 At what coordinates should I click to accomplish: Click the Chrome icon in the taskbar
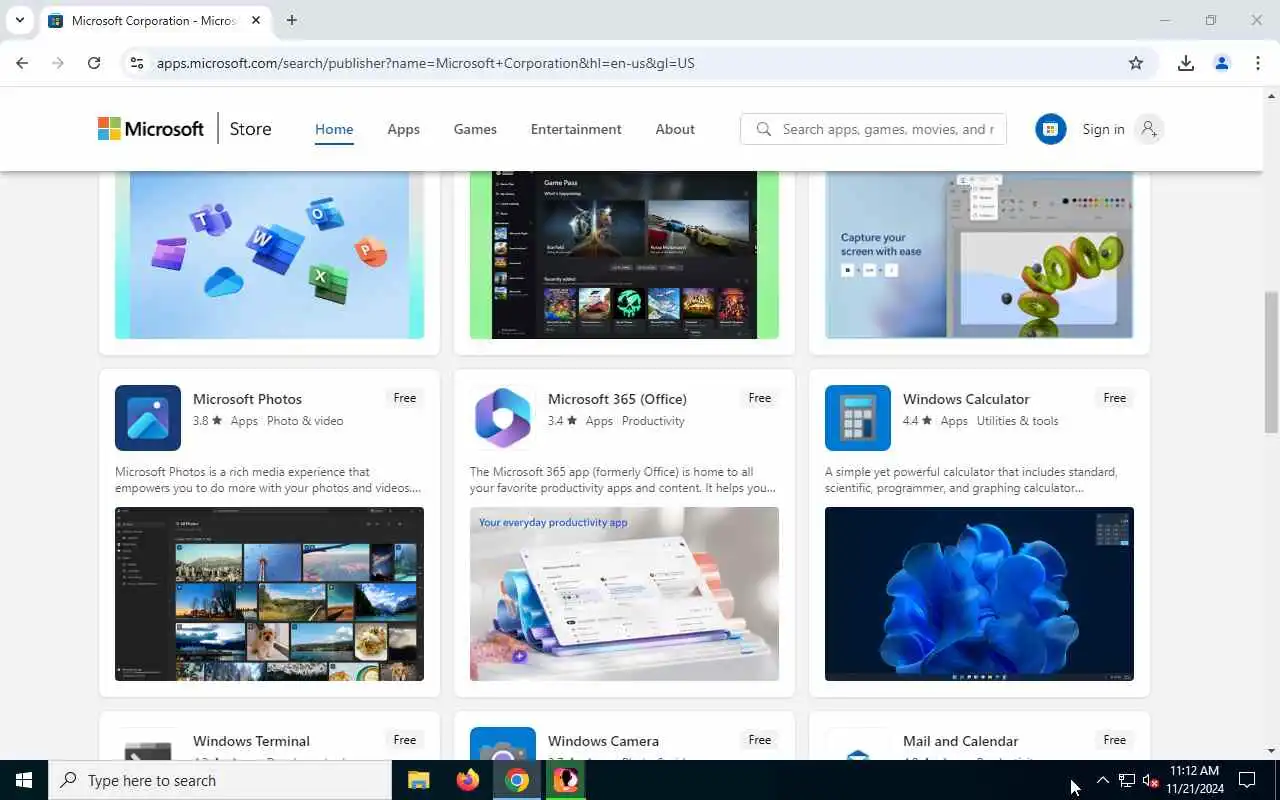click(x=517, y=780)
